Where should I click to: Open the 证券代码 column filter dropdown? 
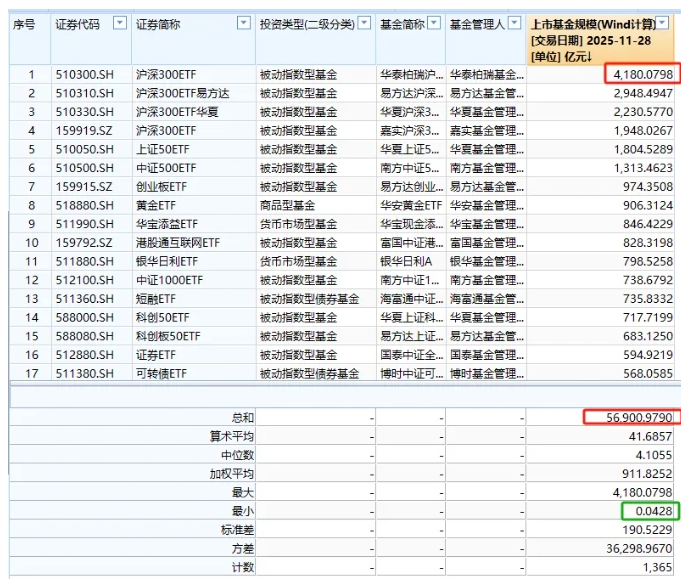point(119,23)
